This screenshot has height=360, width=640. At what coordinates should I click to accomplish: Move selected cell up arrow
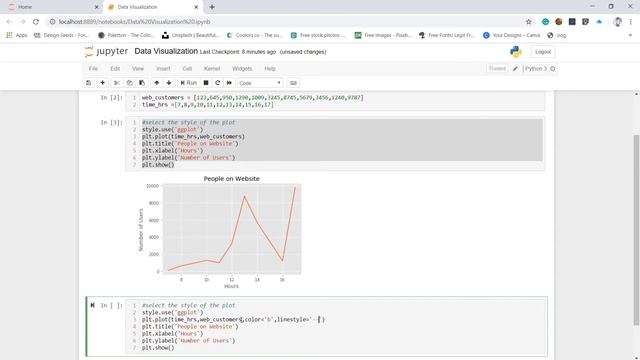pyautogui.click(x=157, y=83)
